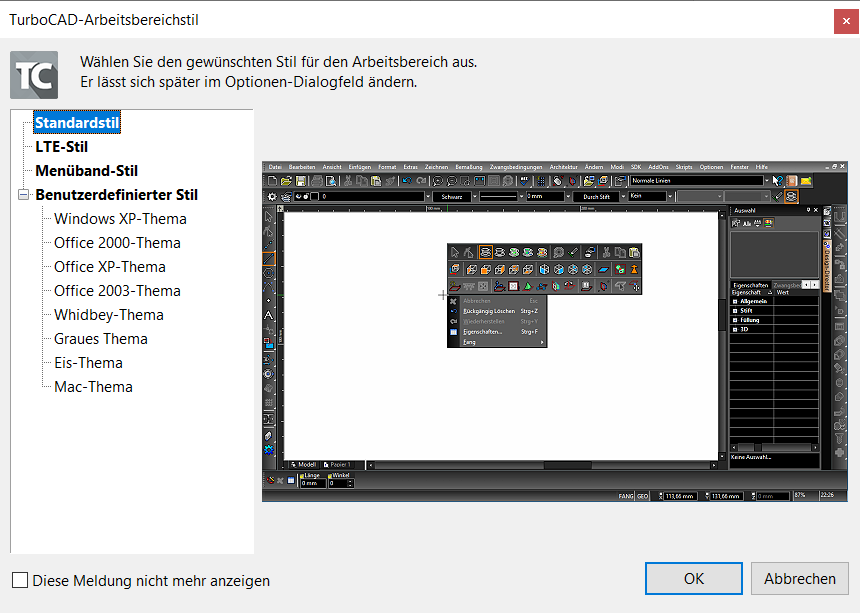
Task: Choose Graues Thema
Action: [101, 339]
